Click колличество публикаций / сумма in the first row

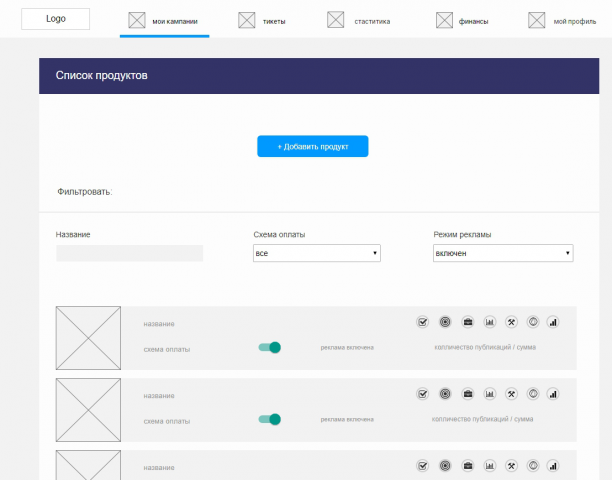pyautogui.click(x=485, y=347)
